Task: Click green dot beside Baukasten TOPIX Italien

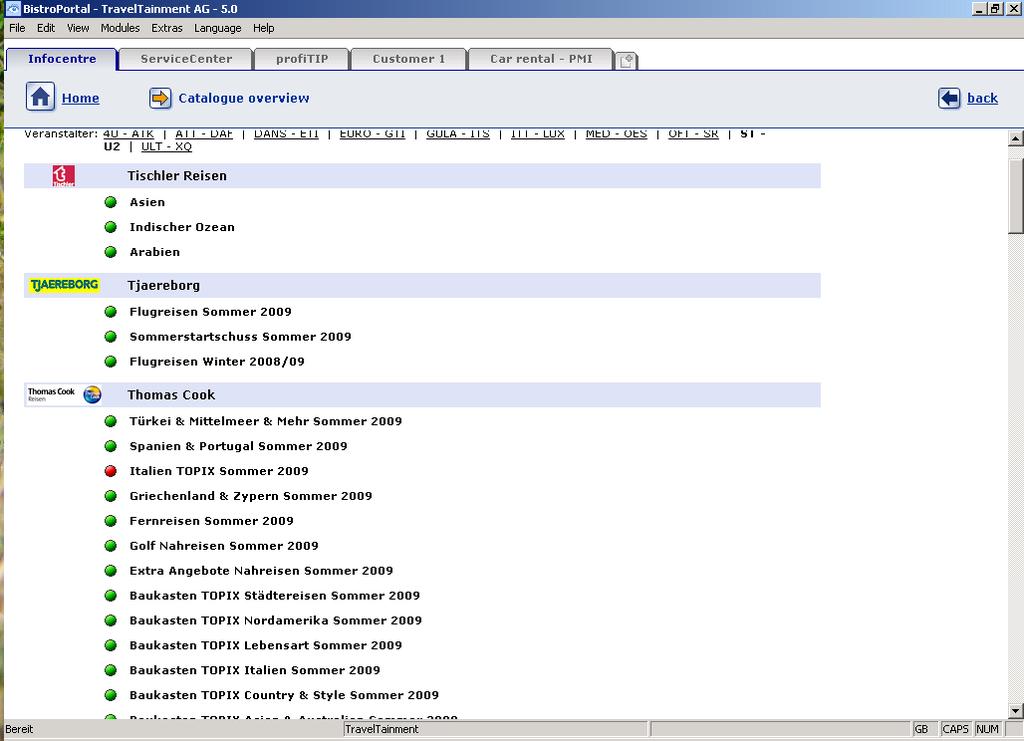Action: tap(111, 670)
